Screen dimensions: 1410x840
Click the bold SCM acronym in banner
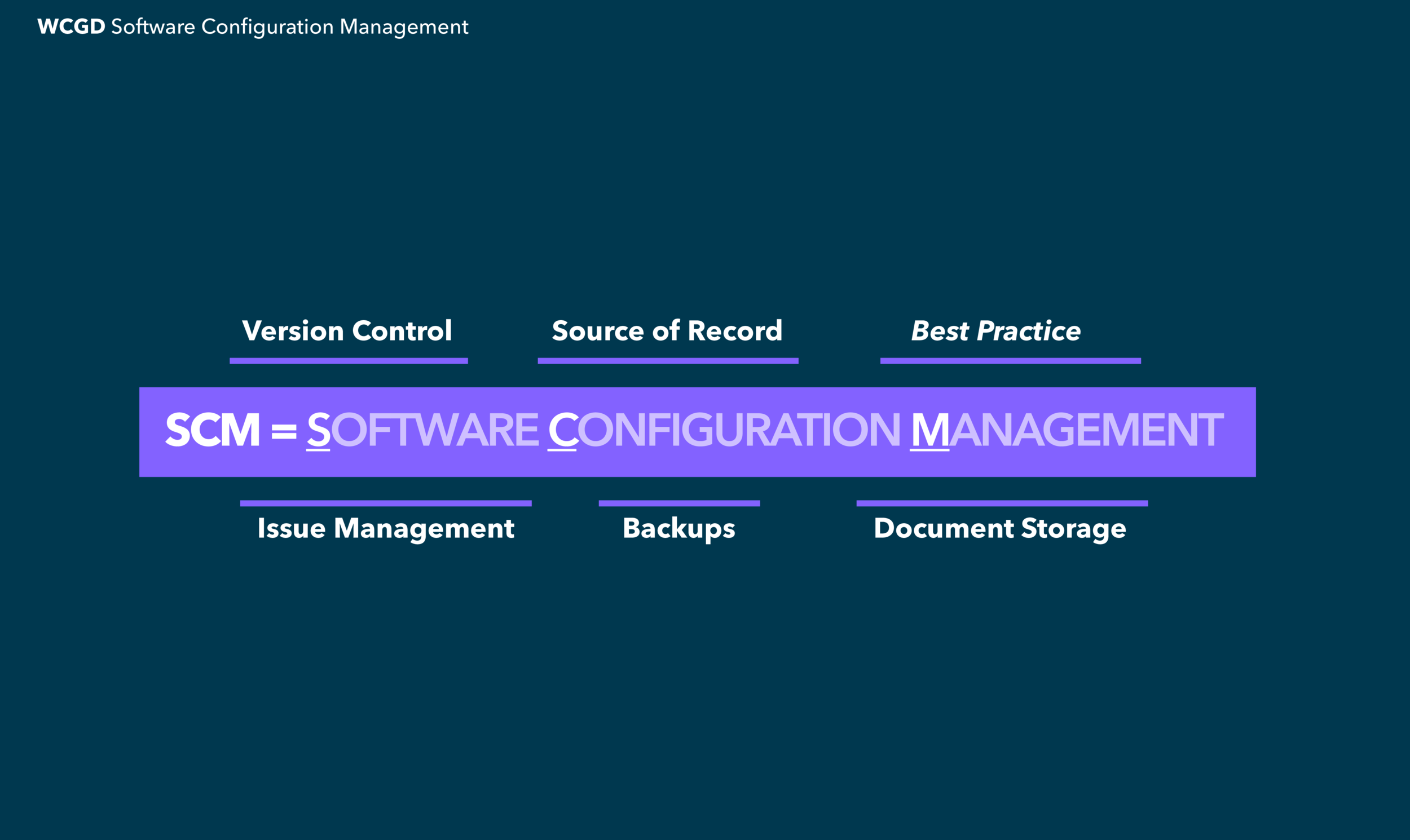pyautogui.click(x=213, y=430)
